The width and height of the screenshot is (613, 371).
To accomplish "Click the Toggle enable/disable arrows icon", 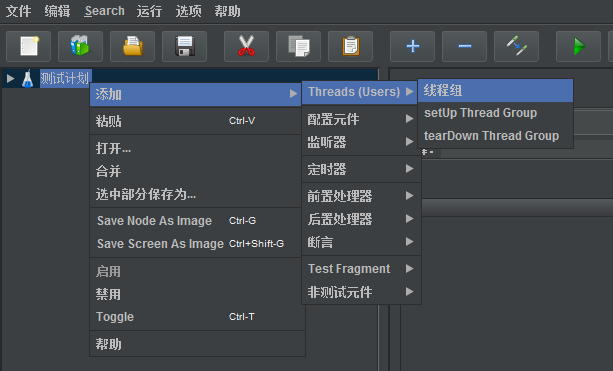I will 516,47.
